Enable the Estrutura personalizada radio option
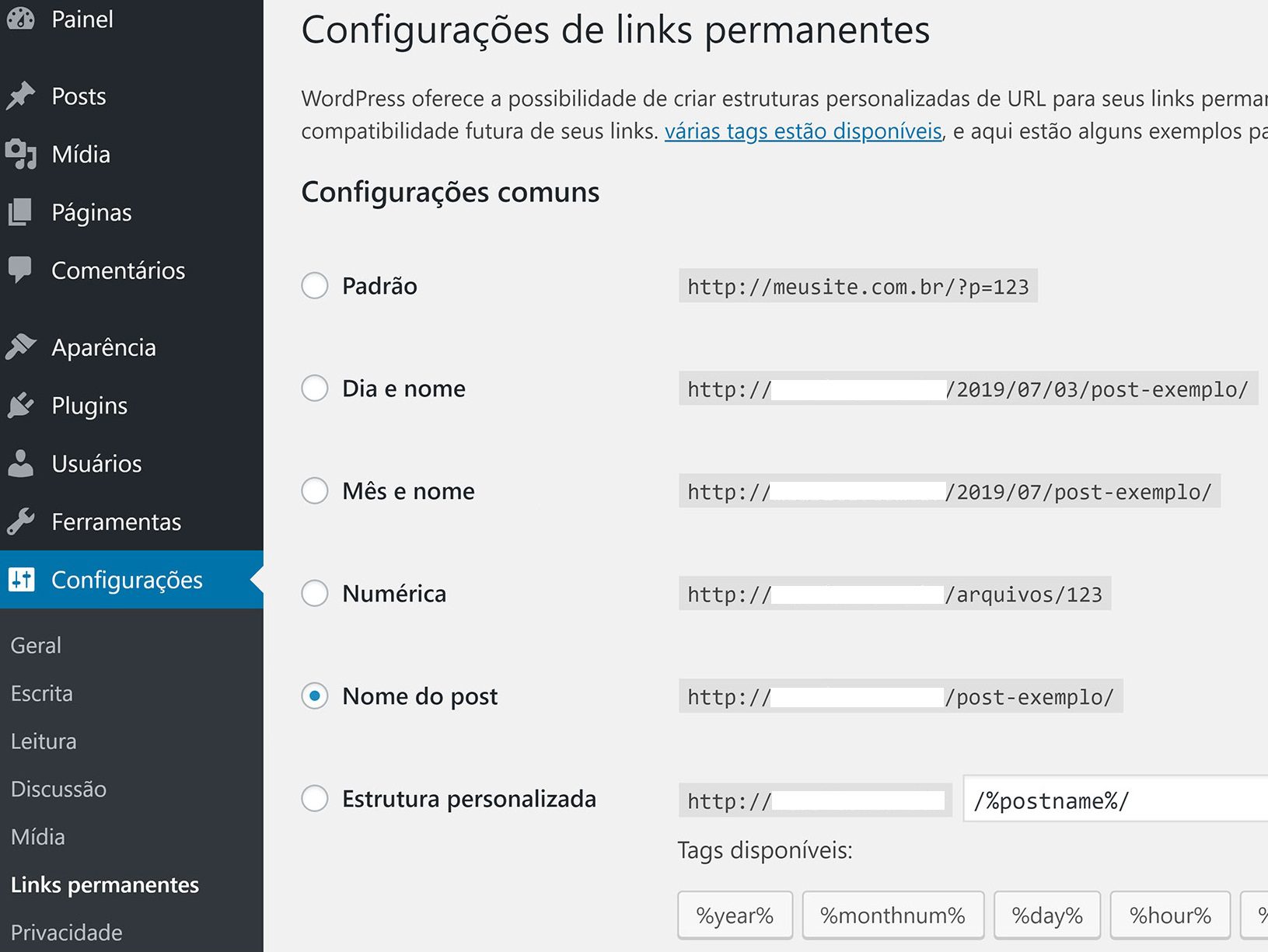 click(315, 799)
